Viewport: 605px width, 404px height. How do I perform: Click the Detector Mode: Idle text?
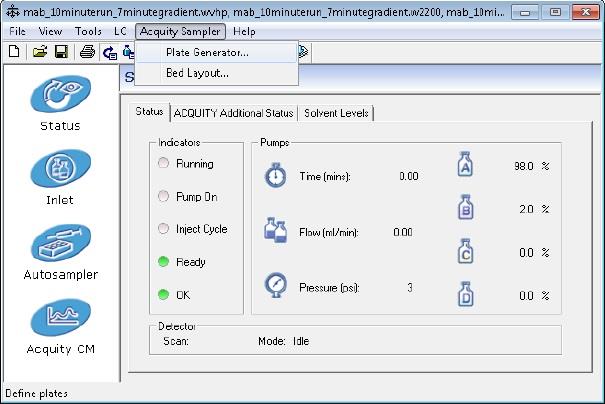point(284,341)
